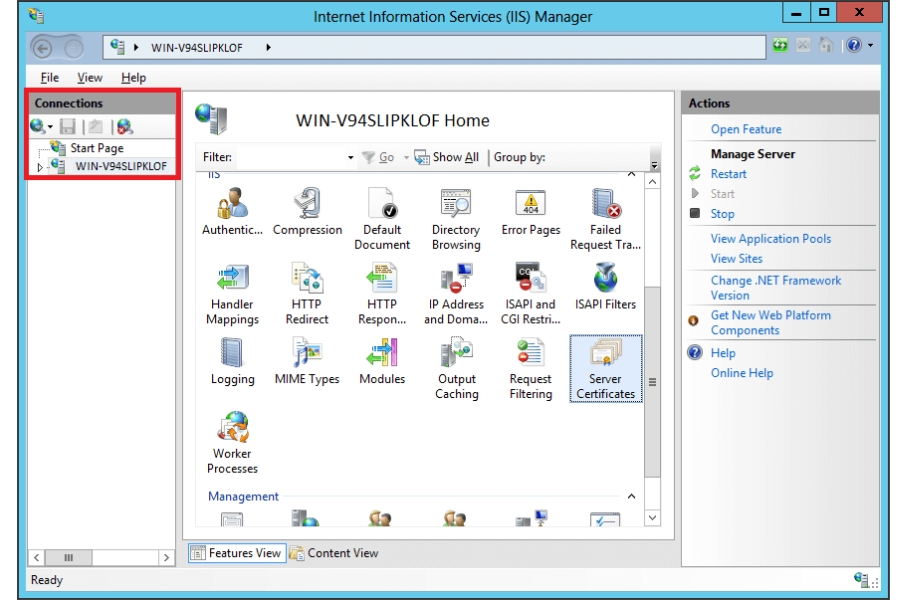Open the Filter dropdown arrow
Viewport: 900px width, 600px height.
coord(350,157)
